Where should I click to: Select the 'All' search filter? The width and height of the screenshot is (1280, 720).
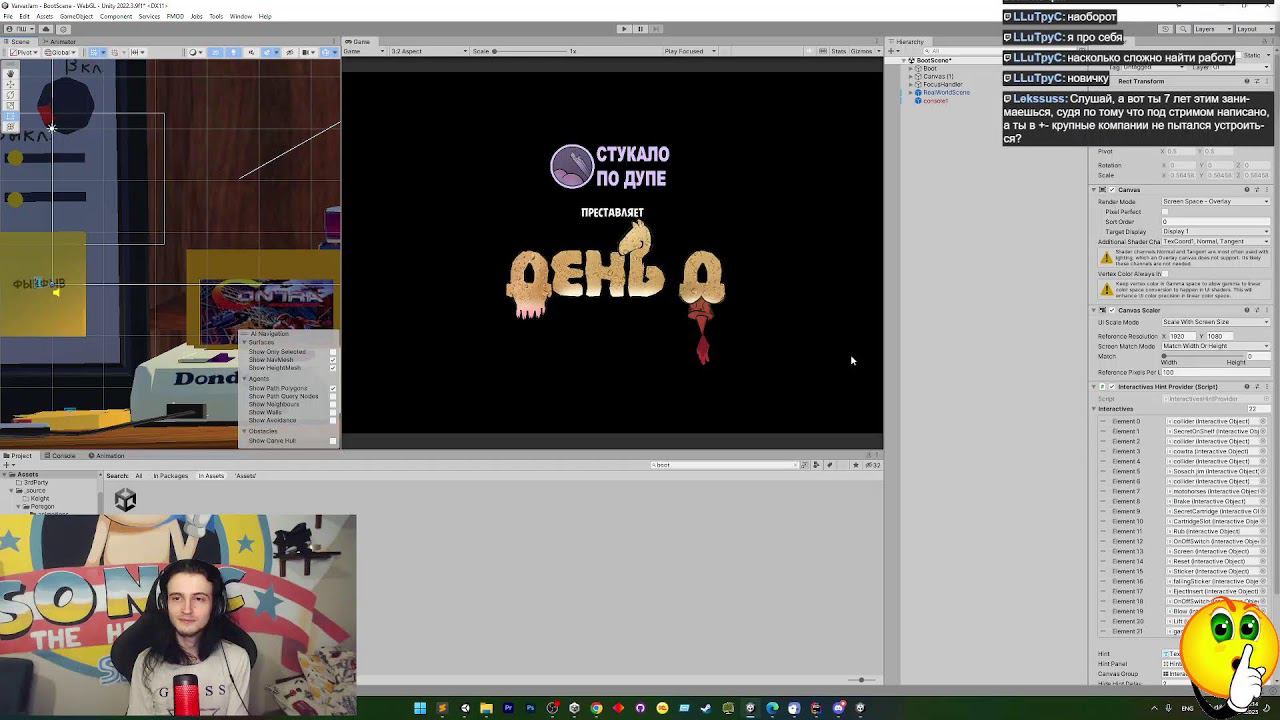pos(138,476)
